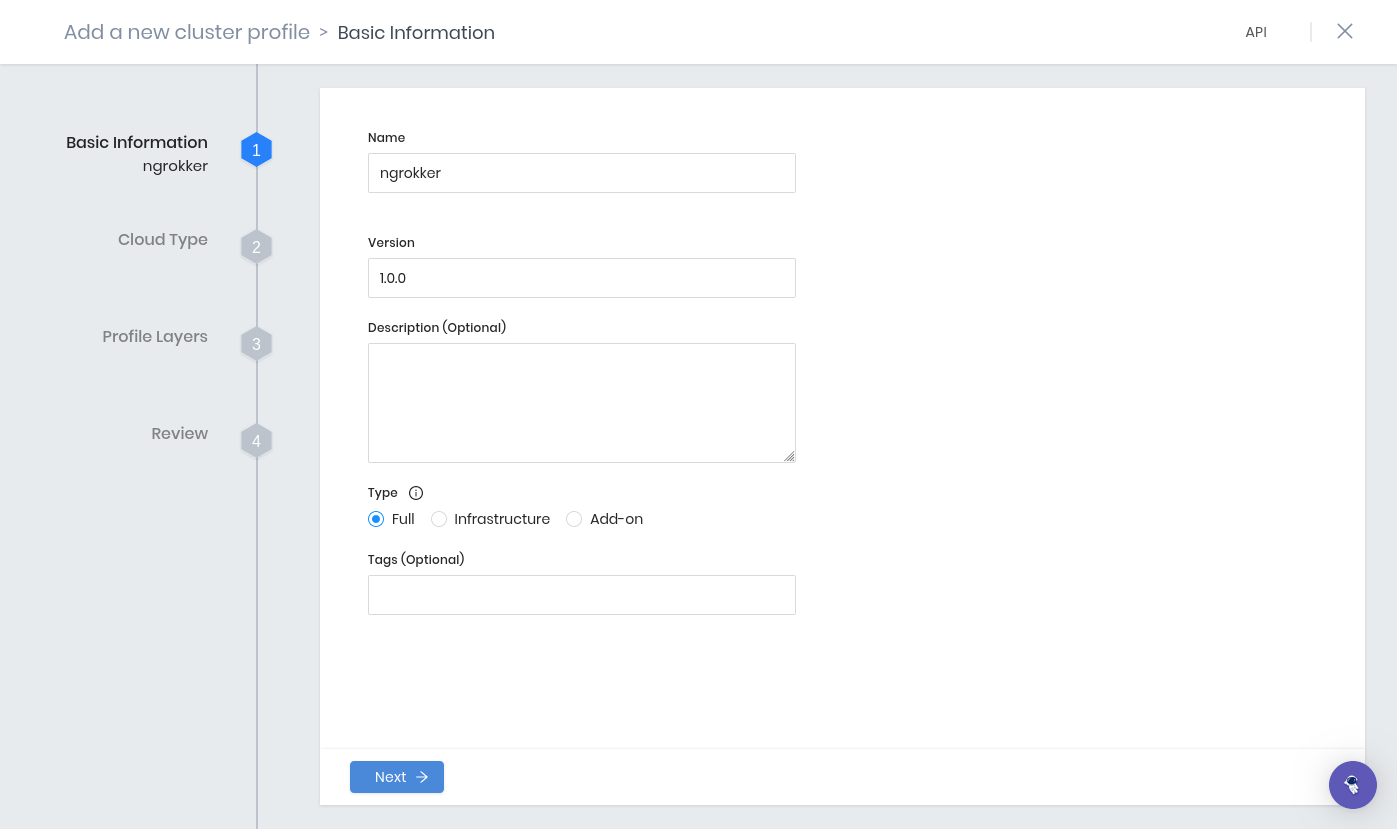Select the Full profile type

376,519
